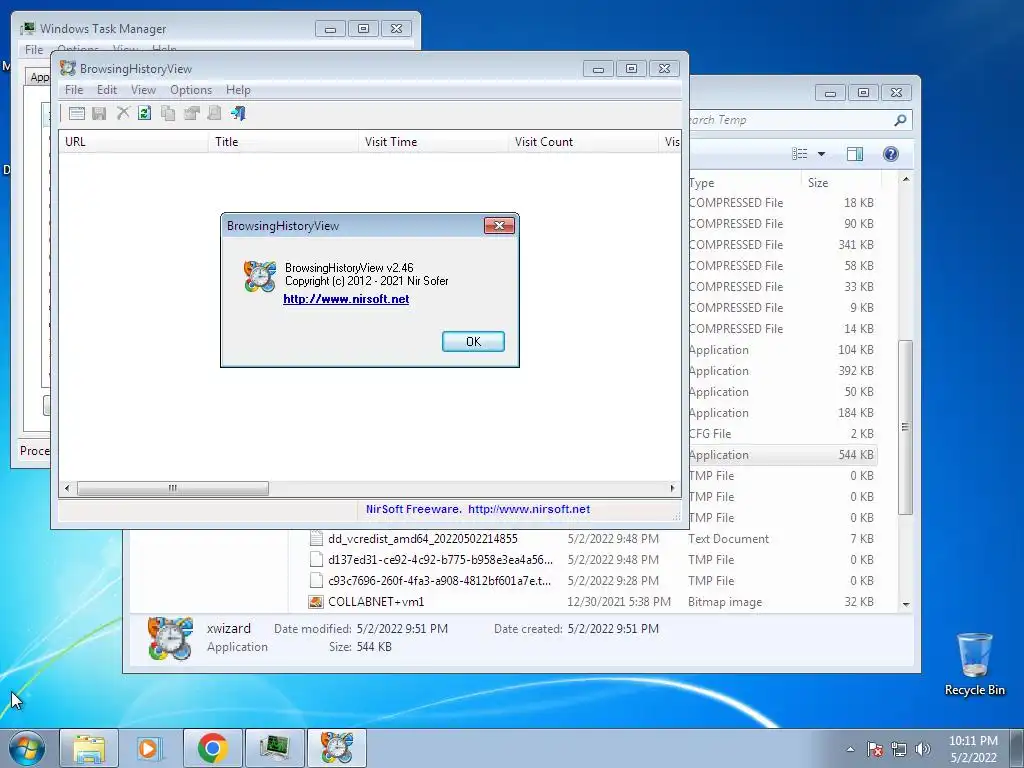1024x768 pixels.
Task: Open the Windows Start button
Action: (27, 748)
